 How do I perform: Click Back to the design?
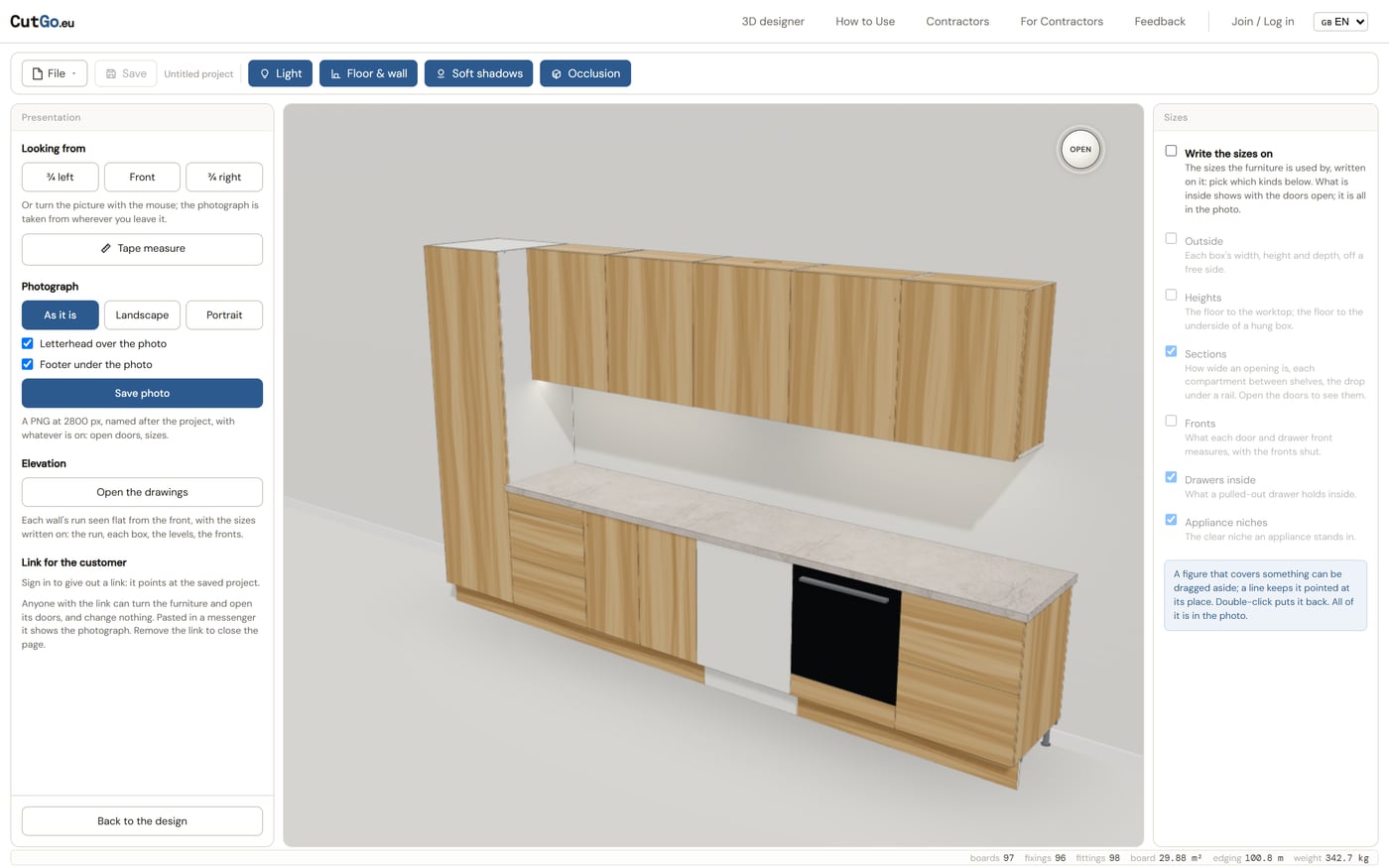[142, 821]
